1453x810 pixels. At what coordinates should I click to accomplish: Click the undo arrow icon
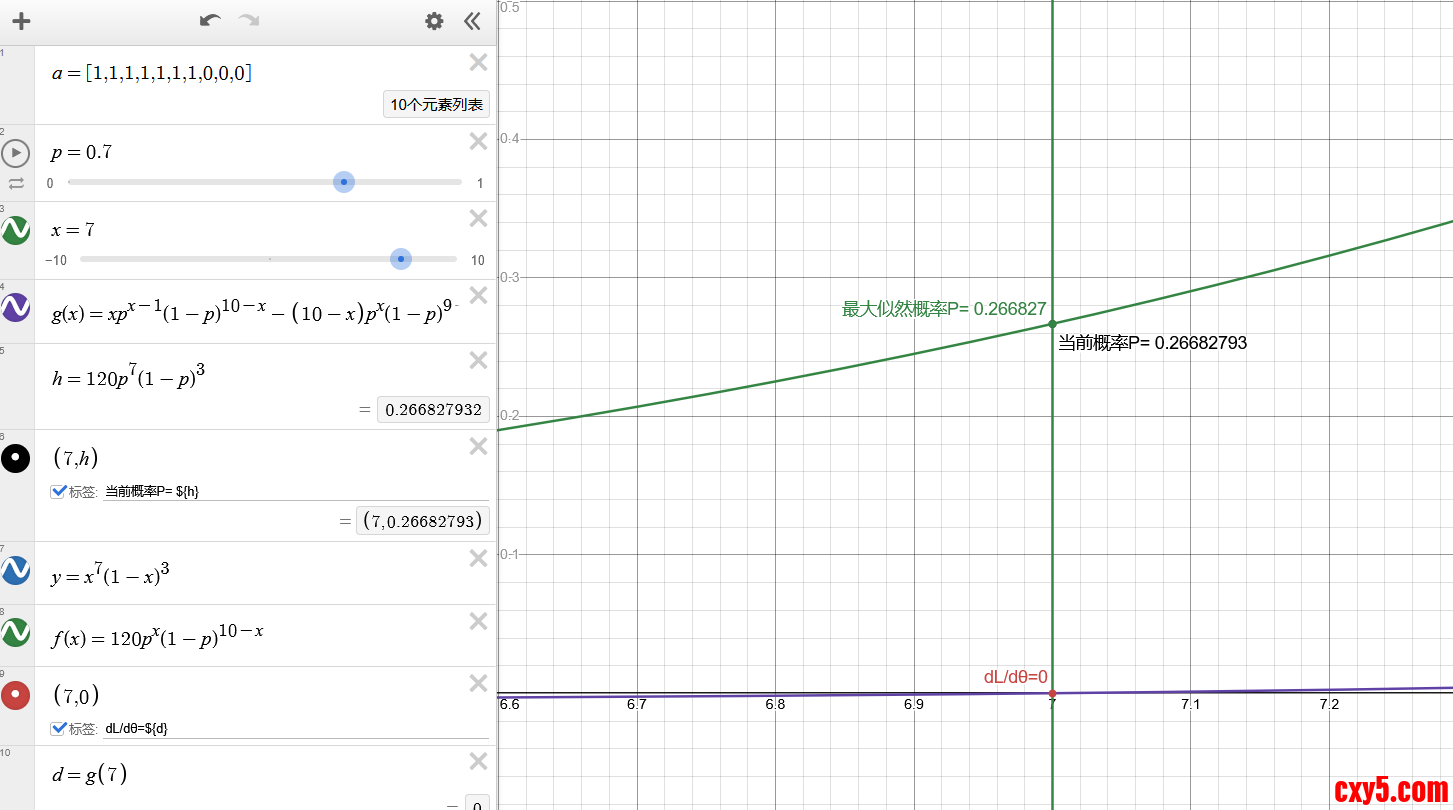(210, 21)
